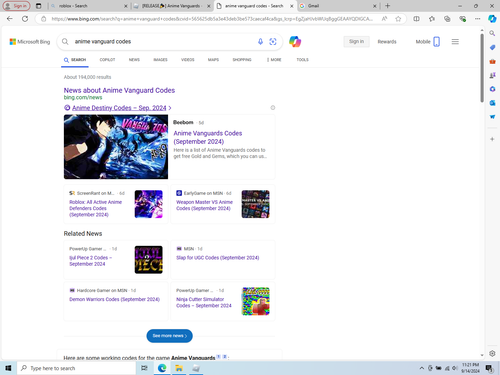Image resolution: width=500 pixels, height=375 pixels.
Task: Open the IMAGES search tab
Action: (160, 60)
